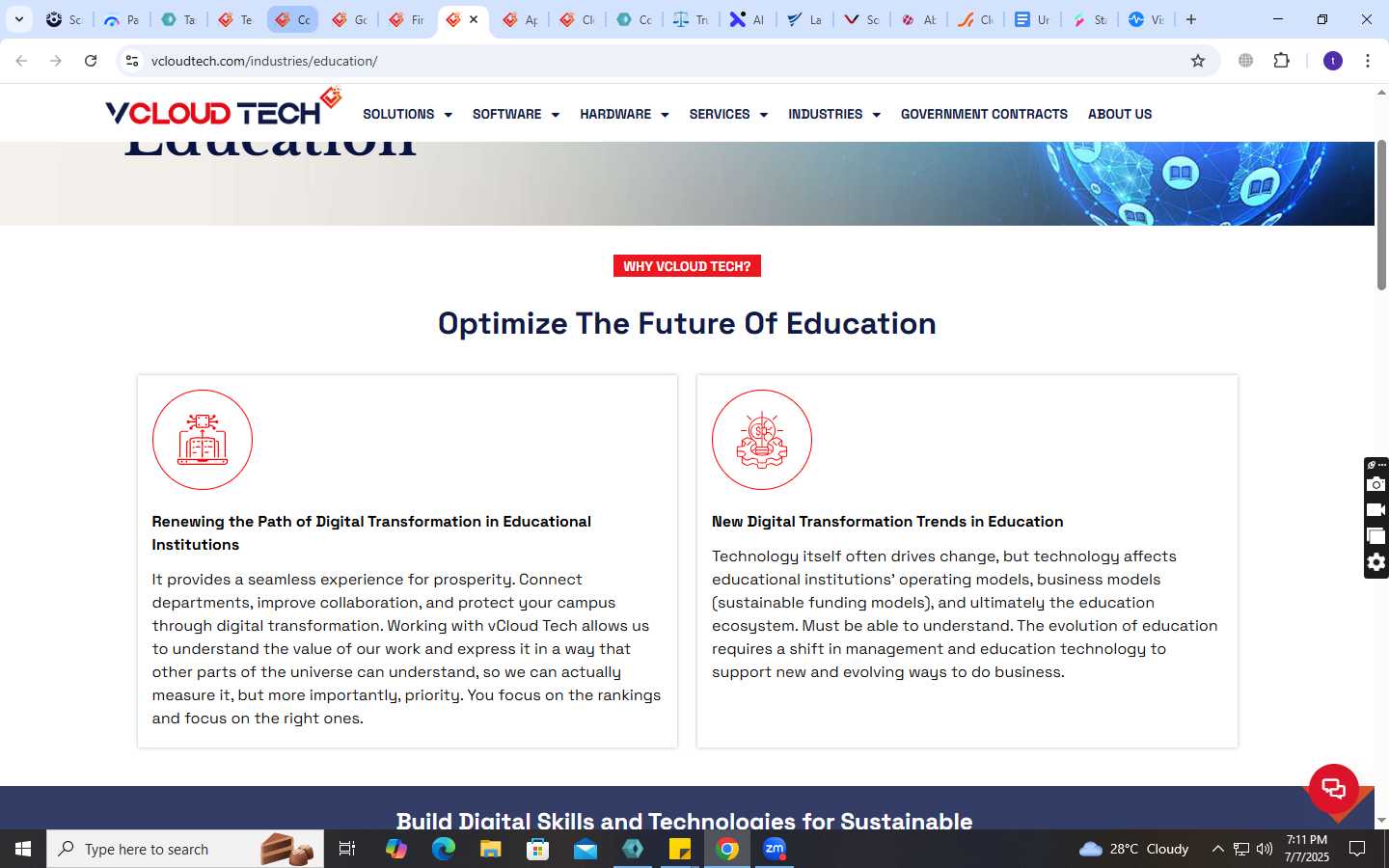Click the 'Optimize The Future Of Education' heading
1389x868 pixels.
coord(687,323)
